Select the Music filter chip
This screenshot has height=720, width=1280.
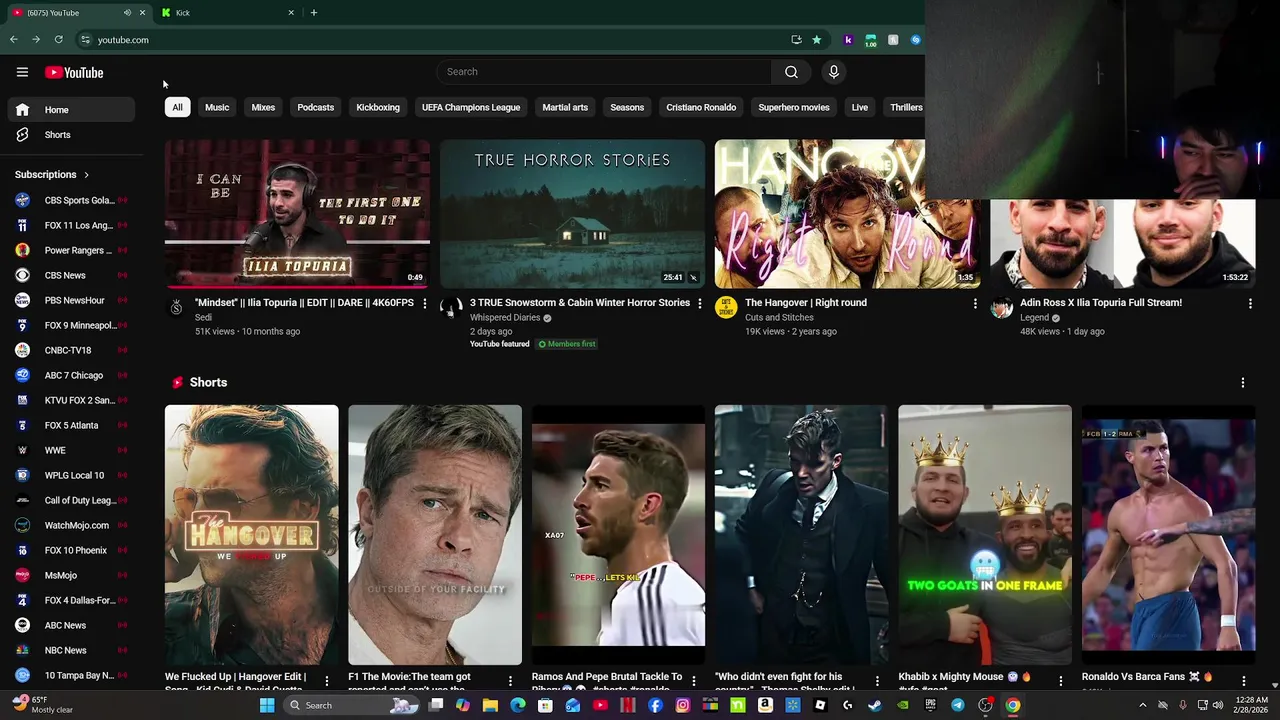[217, 107]
